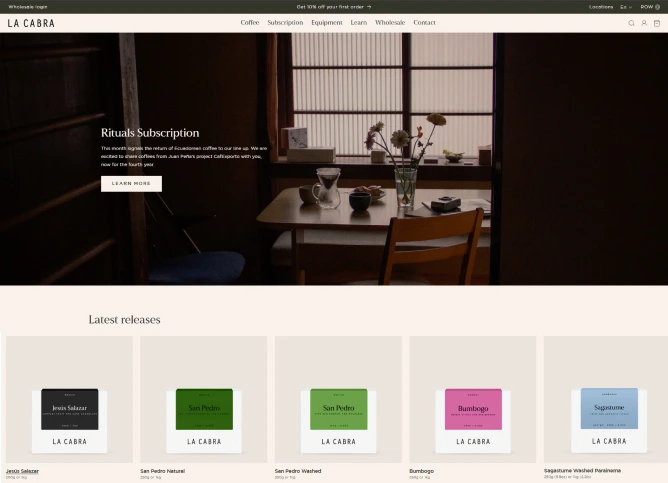
Task: Open the Coffee menu
Action: pos(250,23)
